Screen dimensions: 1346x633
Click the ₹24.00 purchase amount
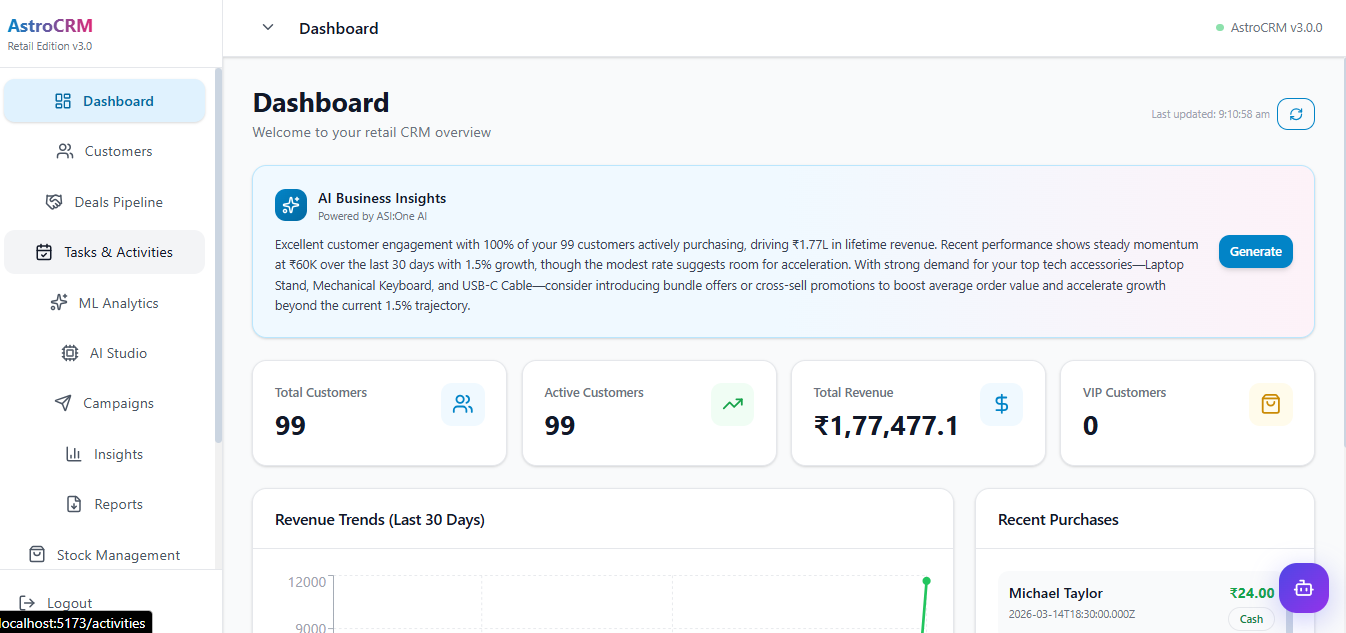(x=1252, y=593)
